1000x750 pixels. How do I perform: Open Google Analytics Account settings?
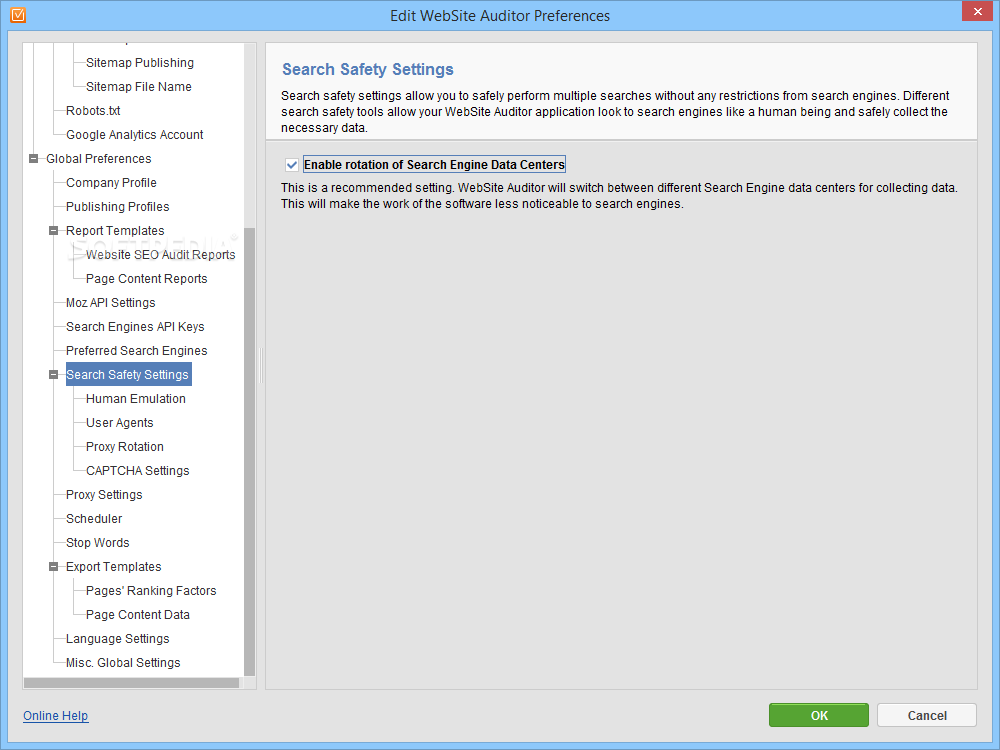[135, 135]
